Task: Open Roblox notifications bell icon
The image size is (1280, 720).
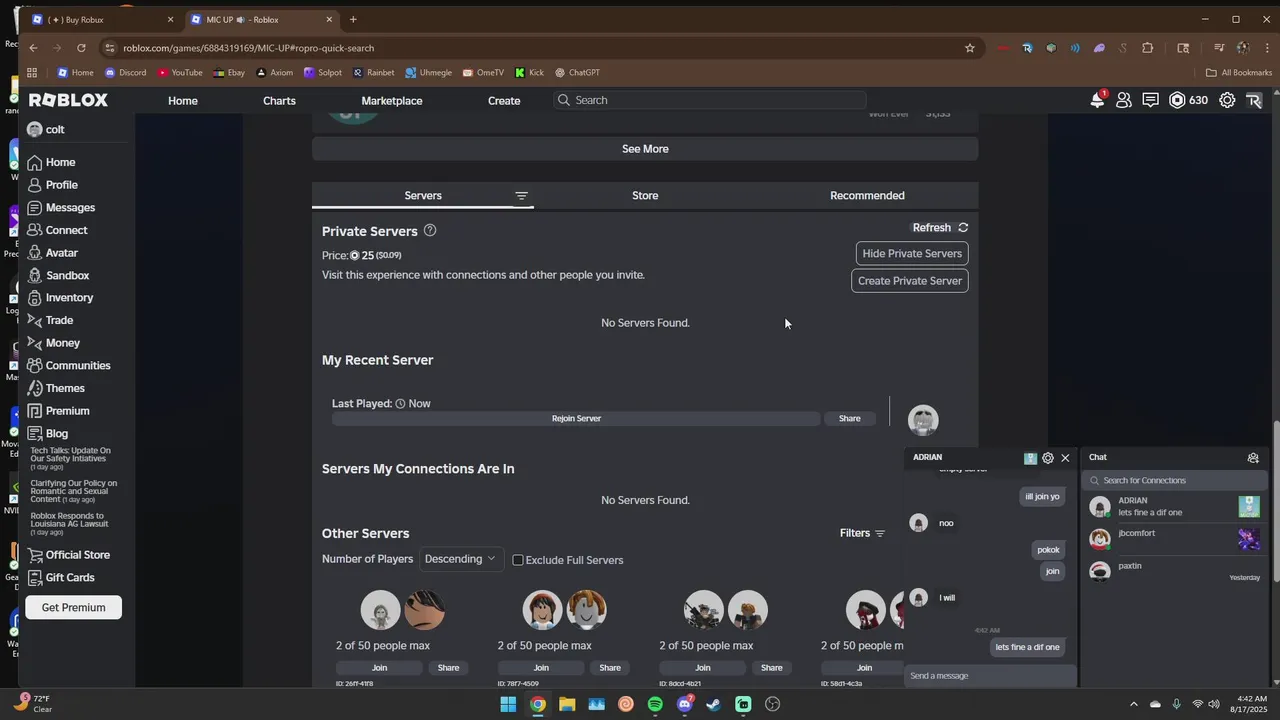Action: [x=1097, y=100]
